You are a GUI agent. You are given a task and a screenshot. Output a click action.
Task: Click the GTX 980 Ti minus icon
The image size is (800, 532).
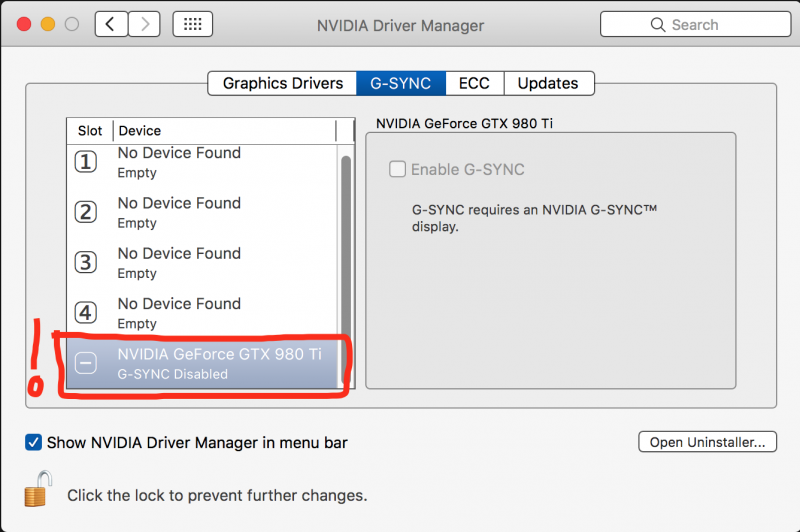click(86, 364)
